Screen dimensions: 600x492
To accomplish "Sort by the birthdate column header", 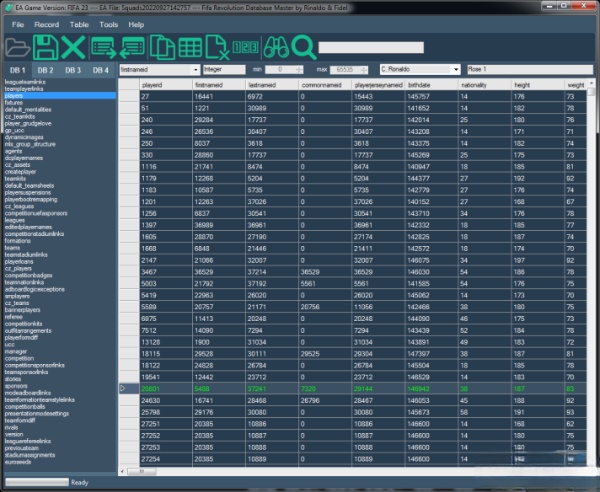I will tap(432, 85).
